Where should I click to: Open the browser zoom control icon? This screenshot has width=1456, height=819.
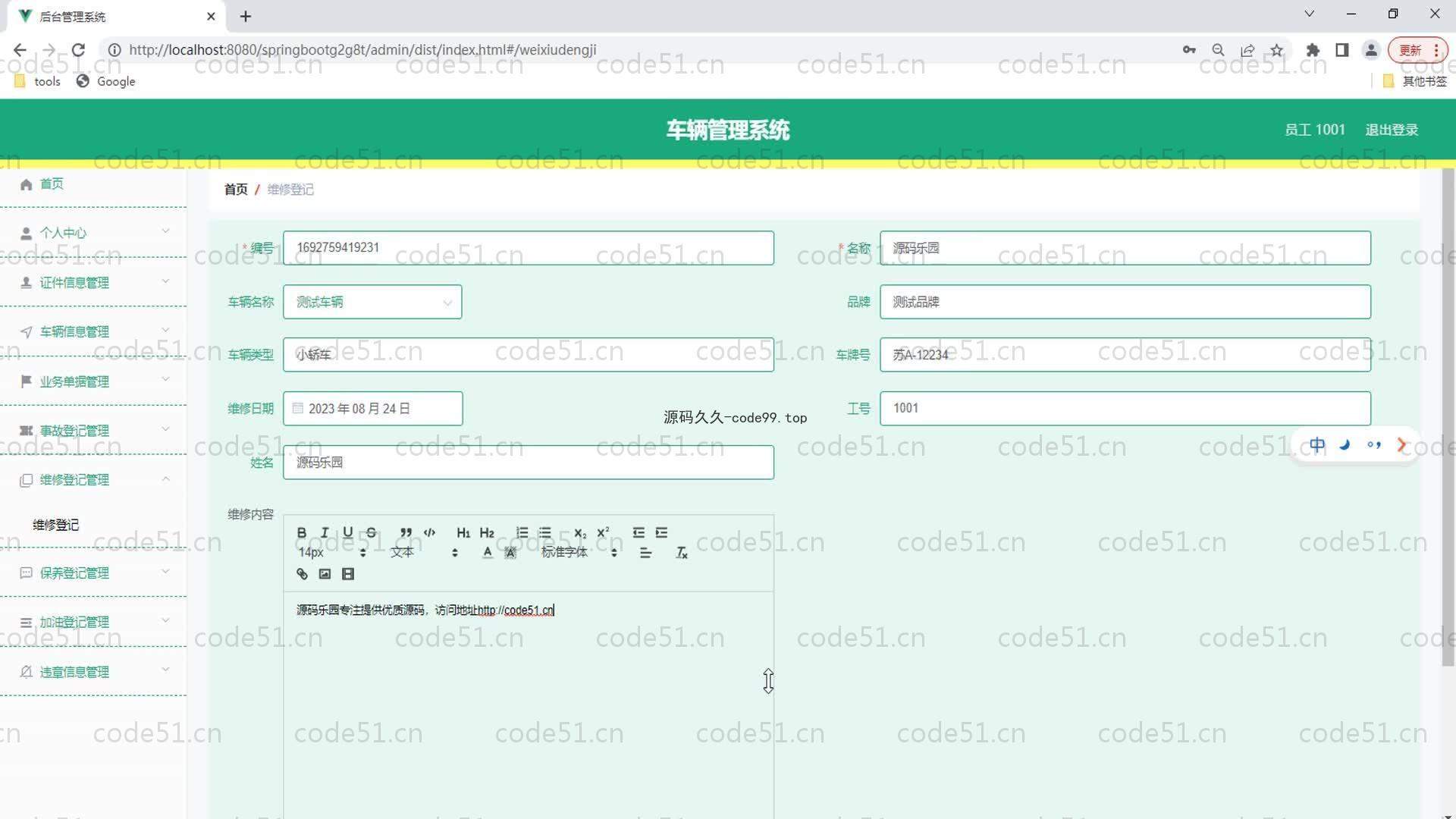point(1218,50)
